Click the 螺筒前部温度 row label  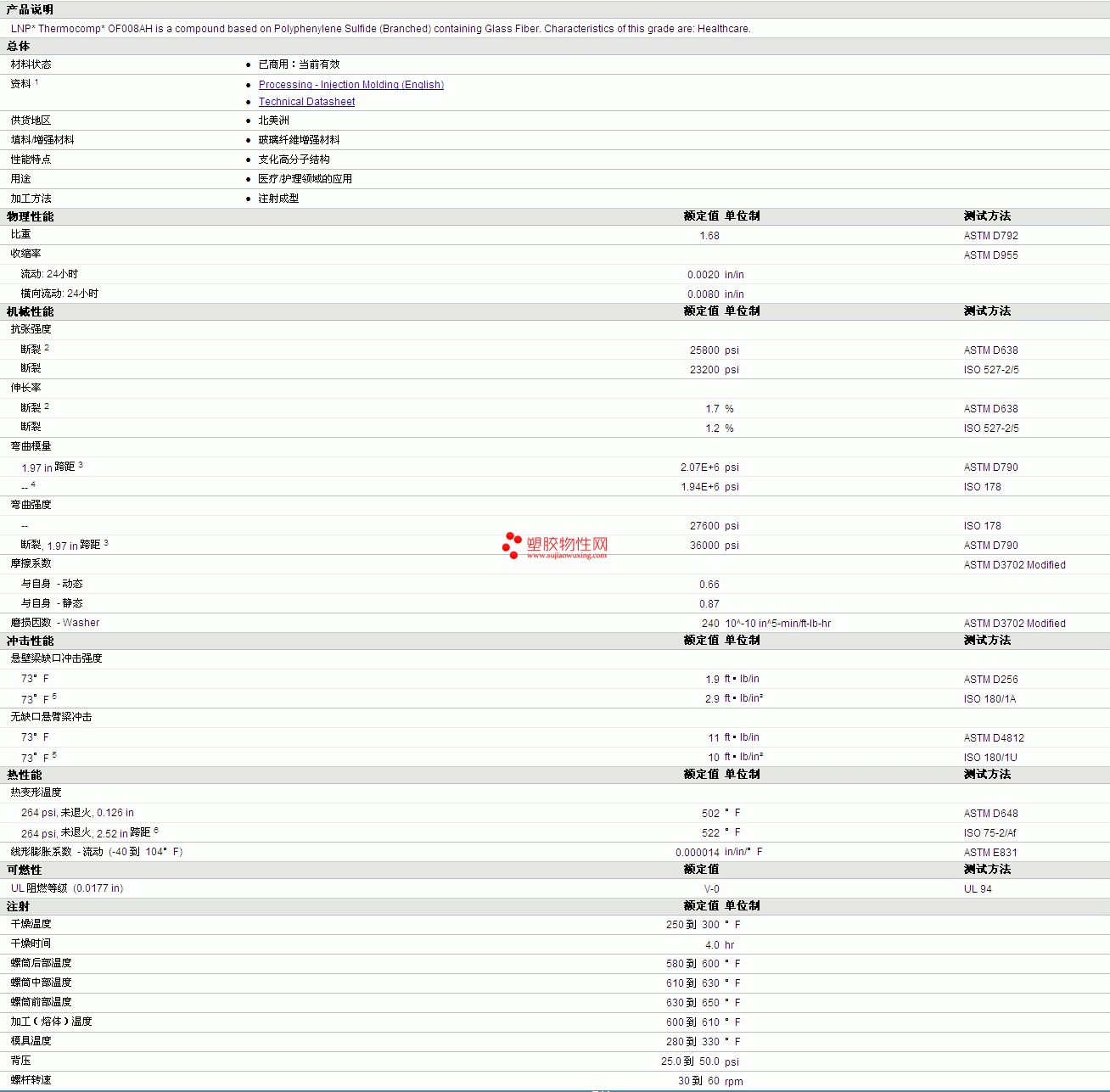[x=41, y=1002]
